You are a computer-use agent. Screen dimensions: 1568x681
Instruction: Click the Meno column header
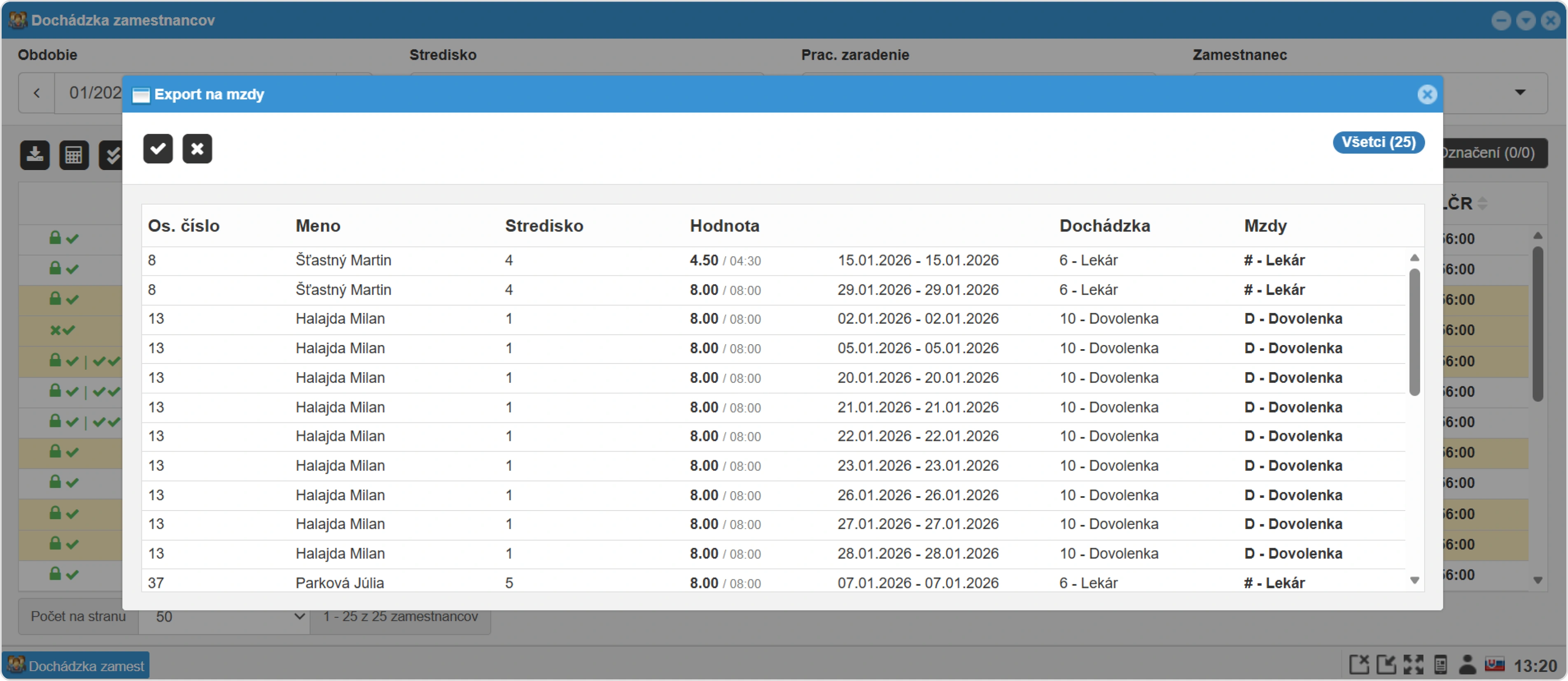click(x=318, y=226)
